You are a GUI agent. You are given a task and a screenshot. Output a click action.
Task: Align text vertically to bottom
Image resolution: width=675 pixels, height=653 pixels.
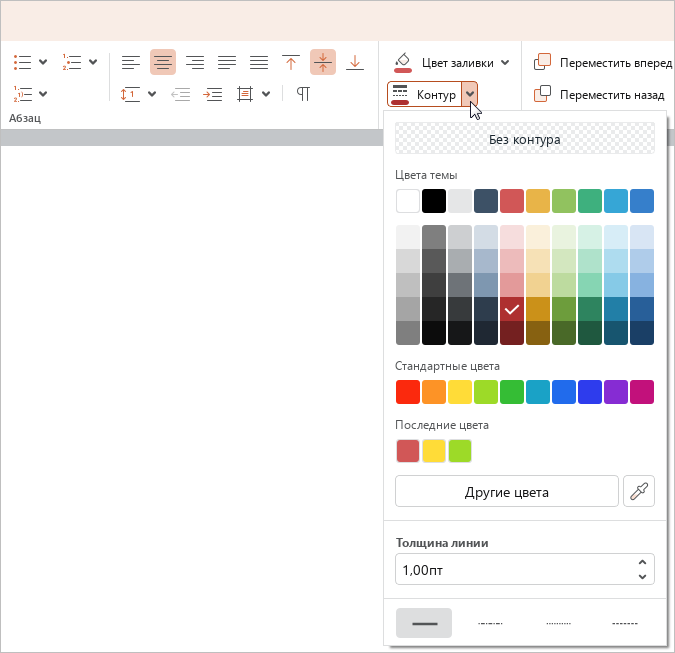coord(355,62)
